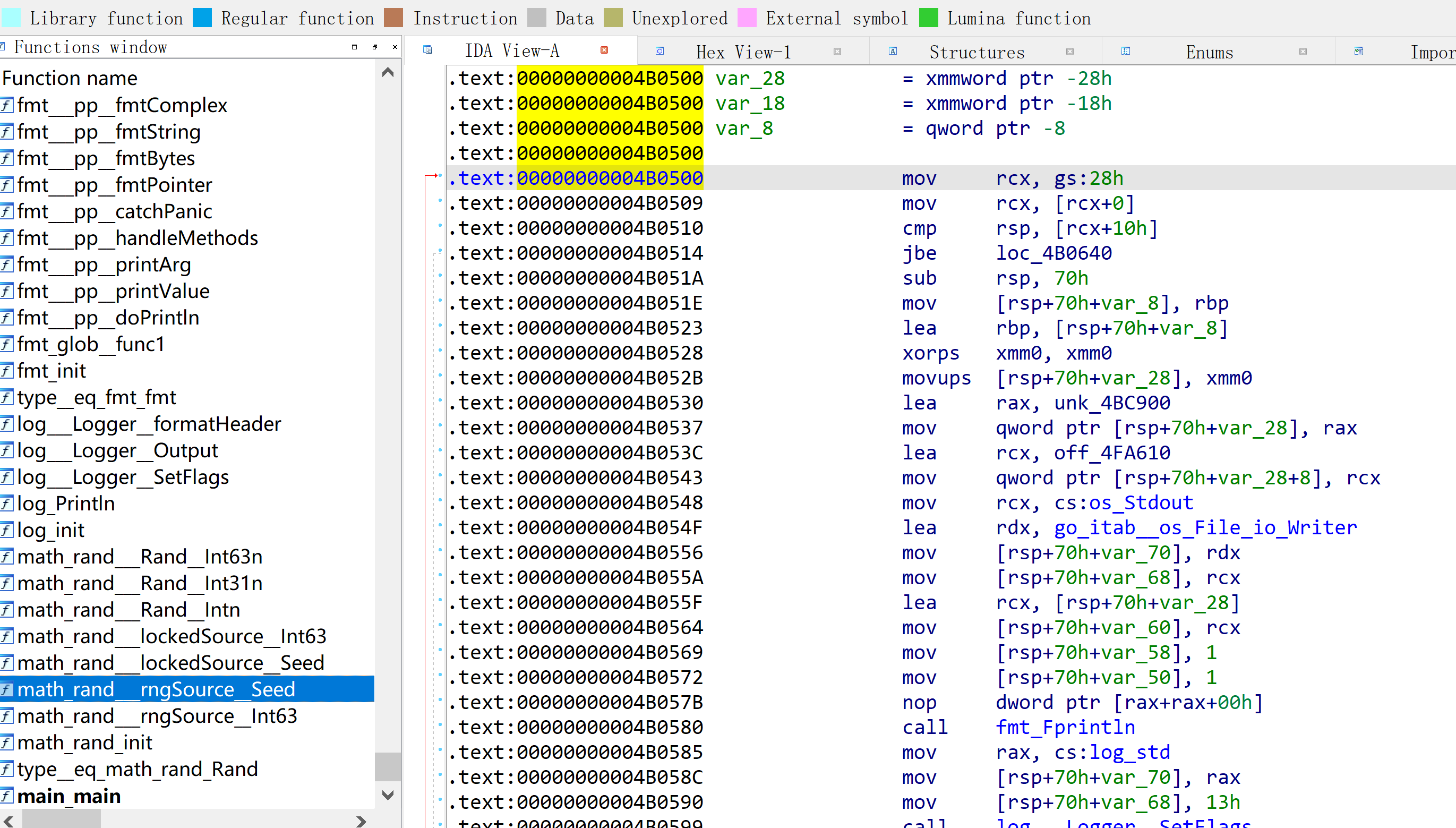Click the Library function color swatch

pyautogui.click(x=11, y=18)
